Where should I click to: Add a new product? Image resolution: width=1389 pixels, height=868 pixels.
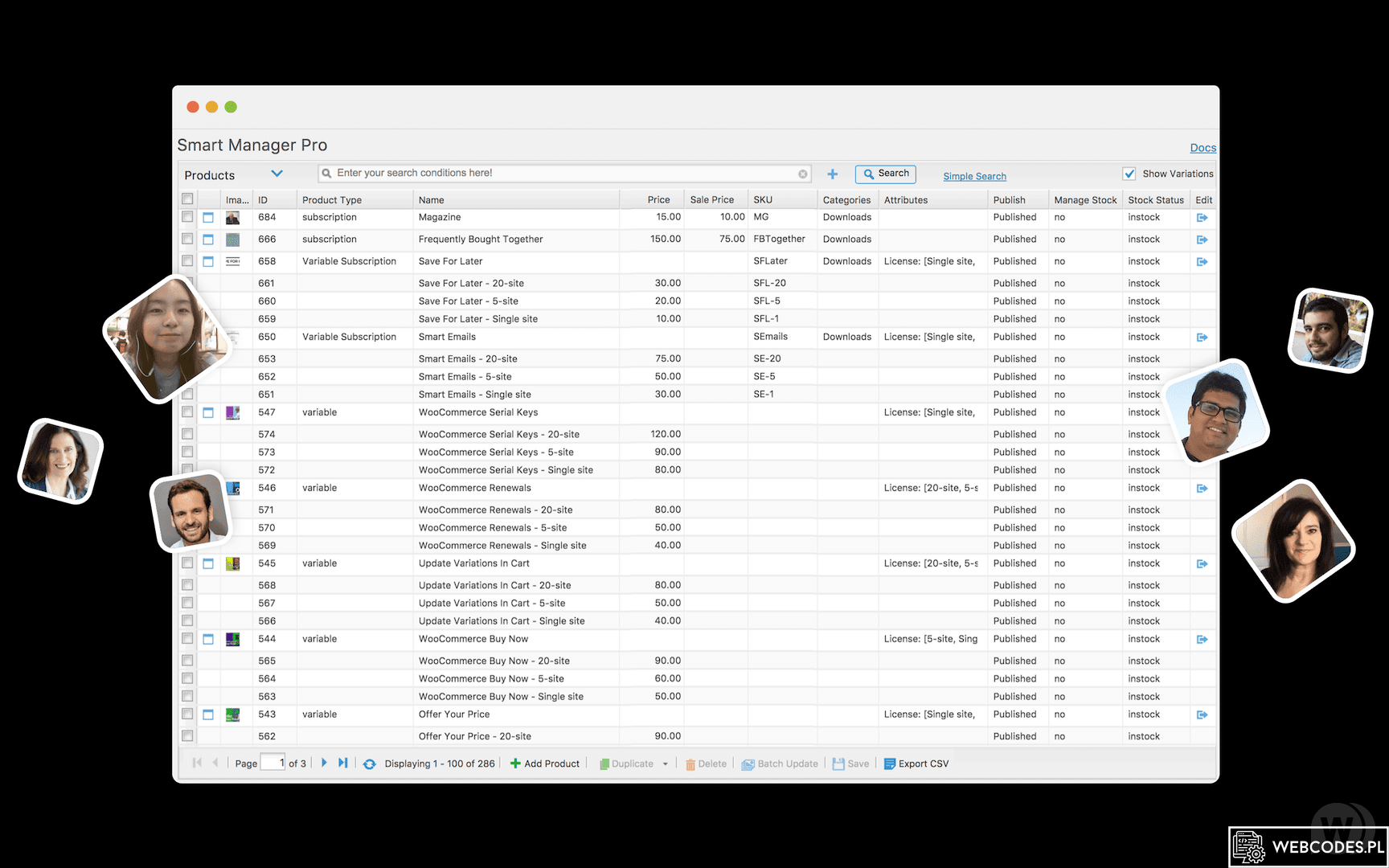[x=545, y=764]
